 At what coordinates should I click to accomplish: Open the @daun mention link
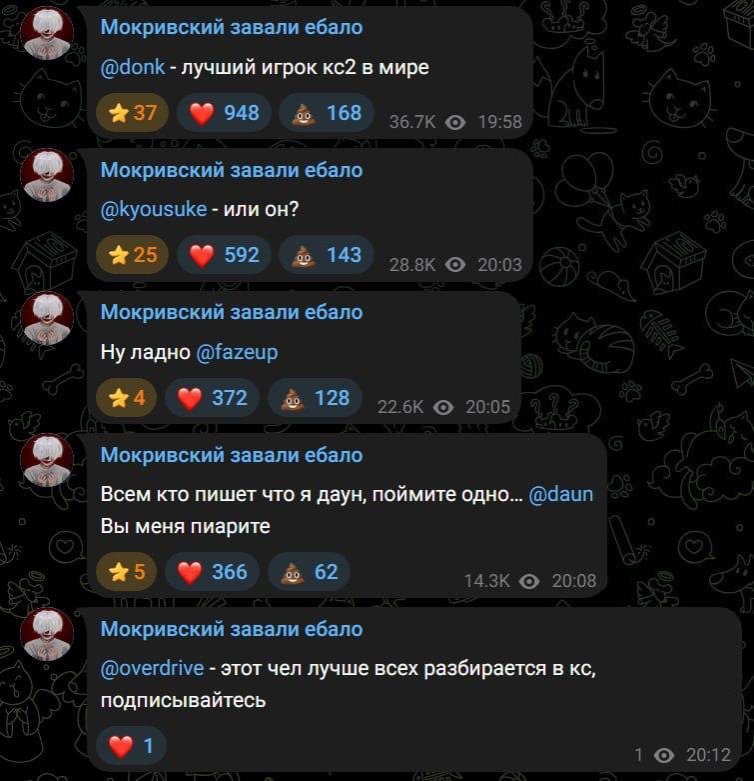561,494
